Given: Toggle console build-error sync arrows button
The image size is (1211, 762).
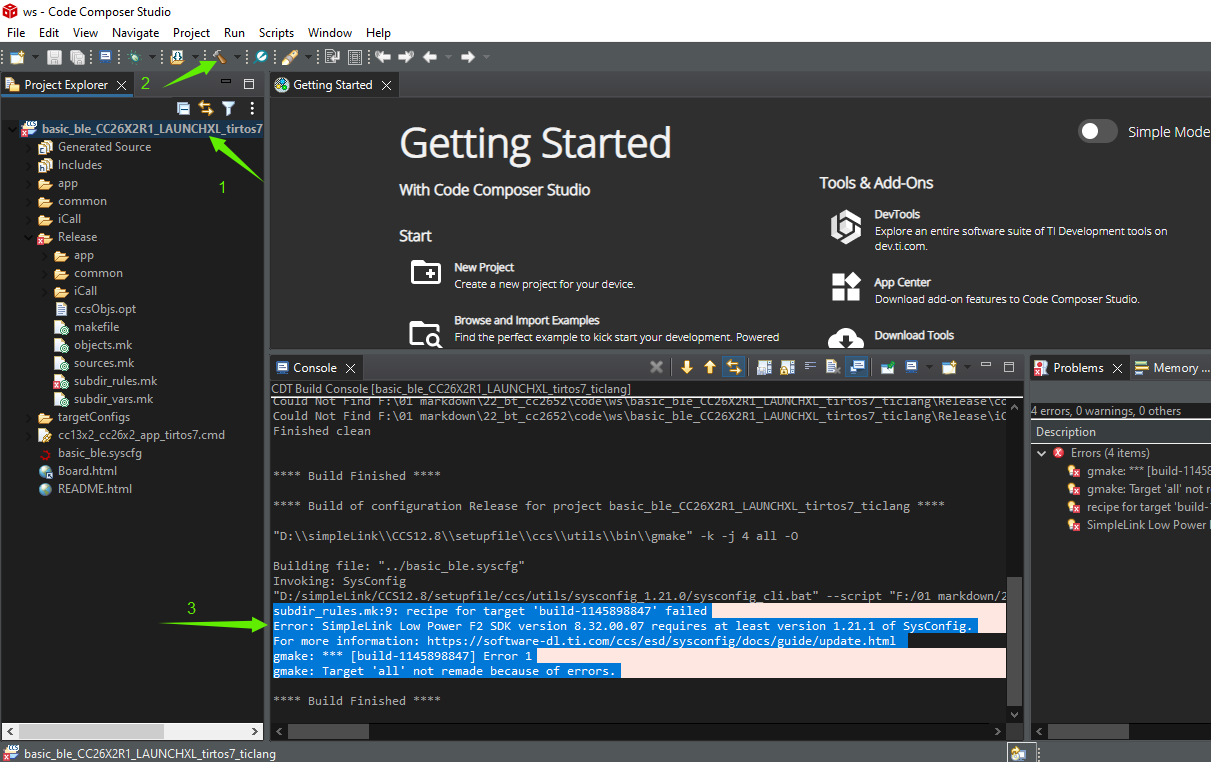Looking at the screenshot, I should pyautogui.click(x=733, y=367).
